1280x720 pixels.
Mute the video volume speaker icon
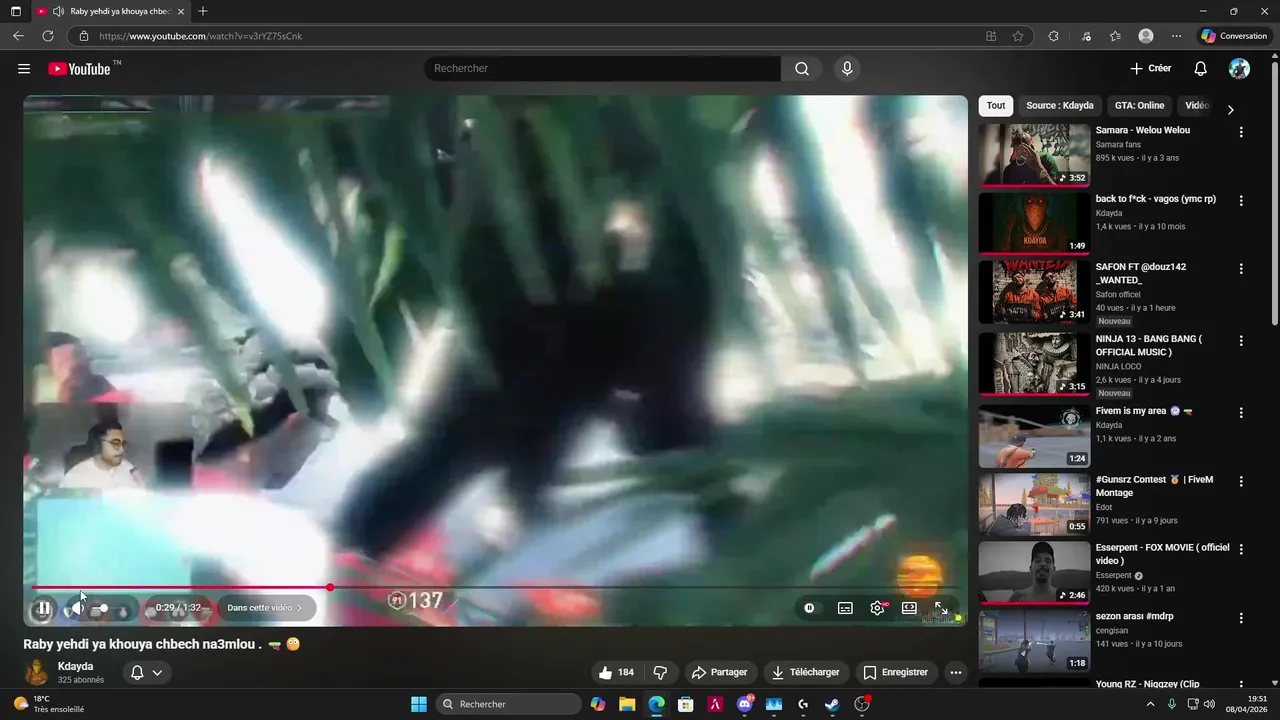(78, 608)
